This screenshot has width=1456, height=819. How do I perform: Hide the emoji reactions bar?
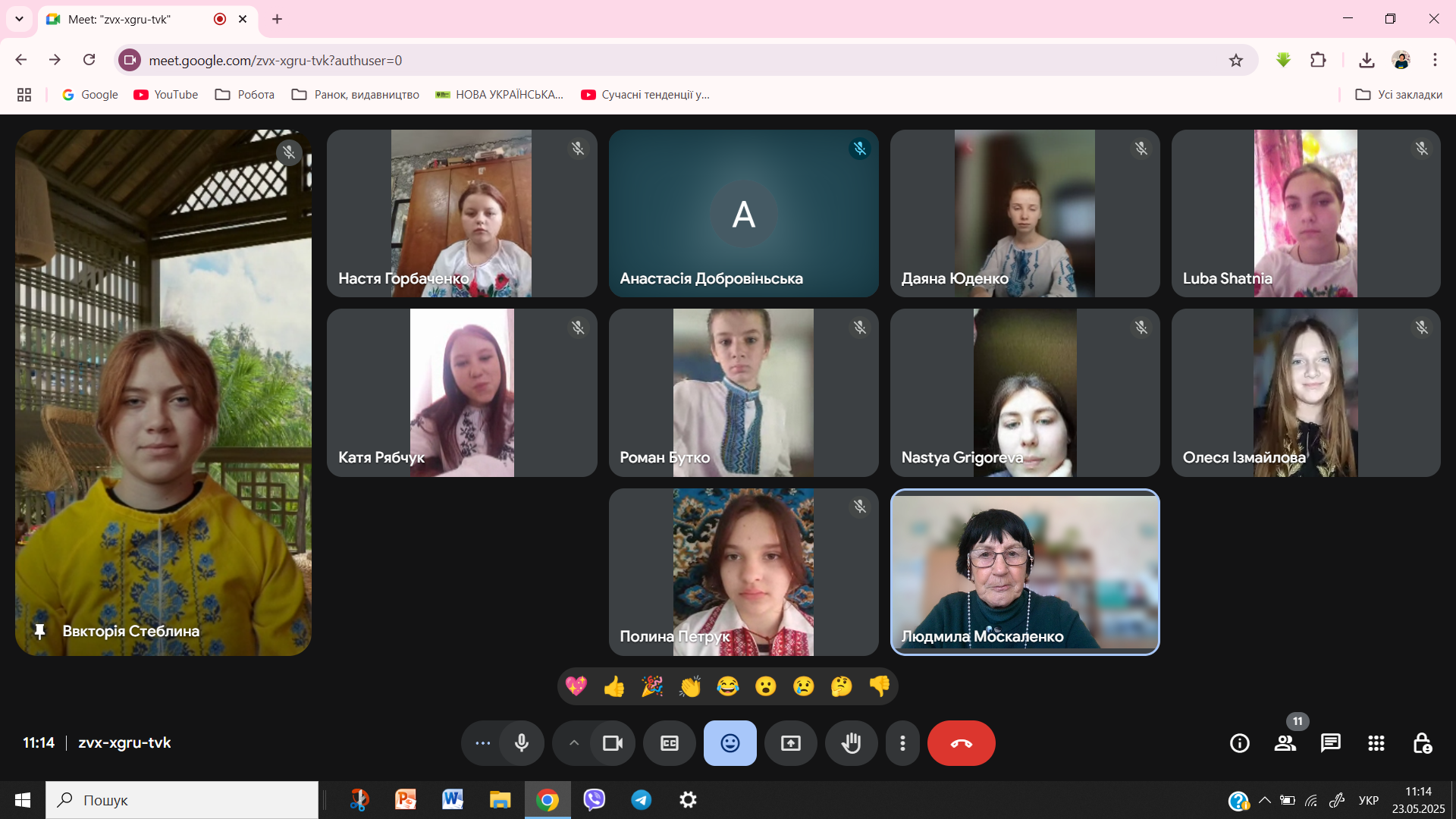pos(730,743)
